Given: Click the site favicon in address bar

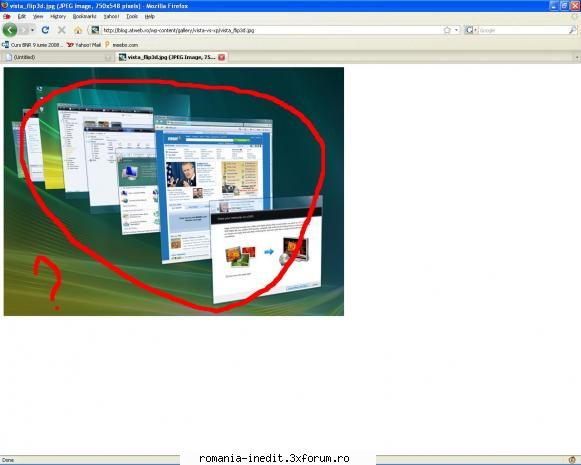Looking at the screenshot, I should point(95,30).
